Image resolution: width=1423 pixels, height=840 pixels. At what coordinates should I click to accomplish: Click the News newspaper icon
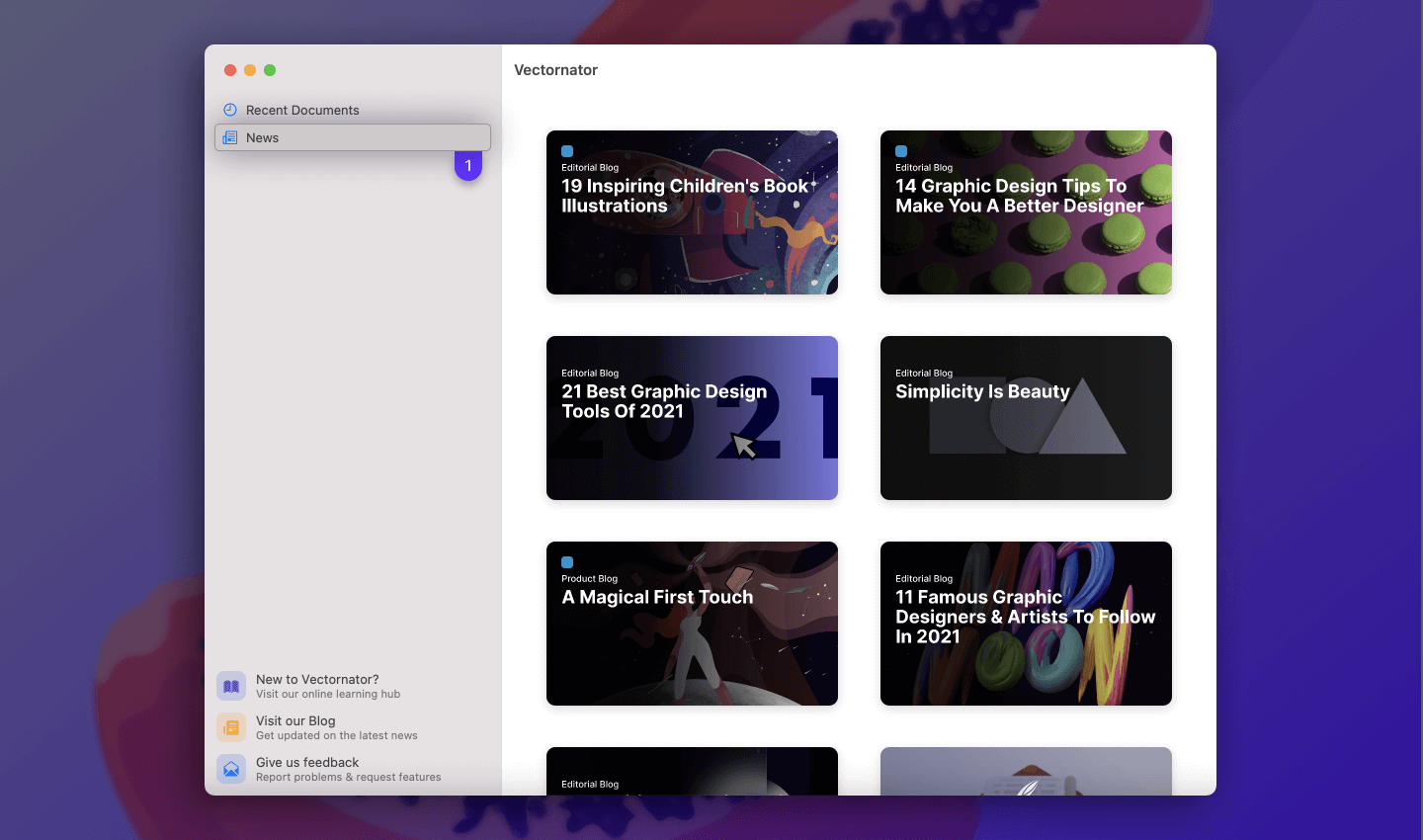click(230, 137)
